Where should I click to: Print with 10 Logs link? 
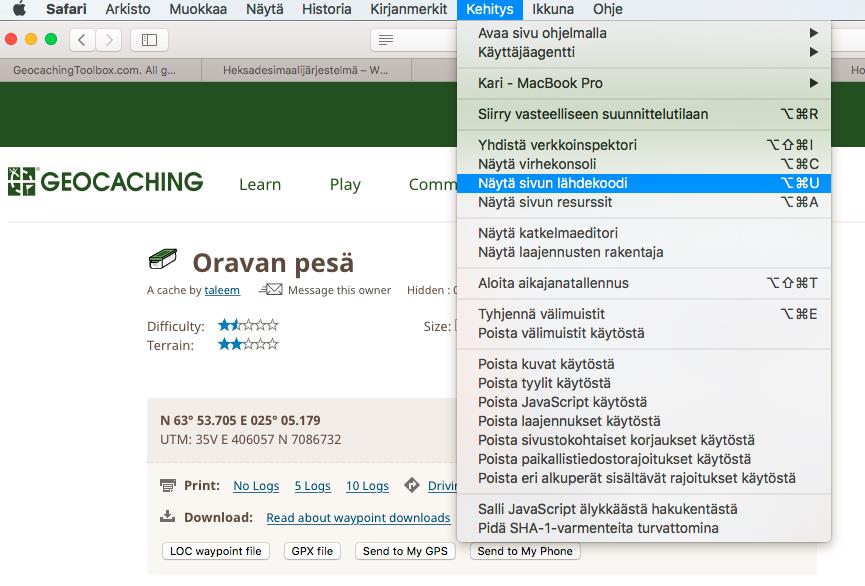367,486
